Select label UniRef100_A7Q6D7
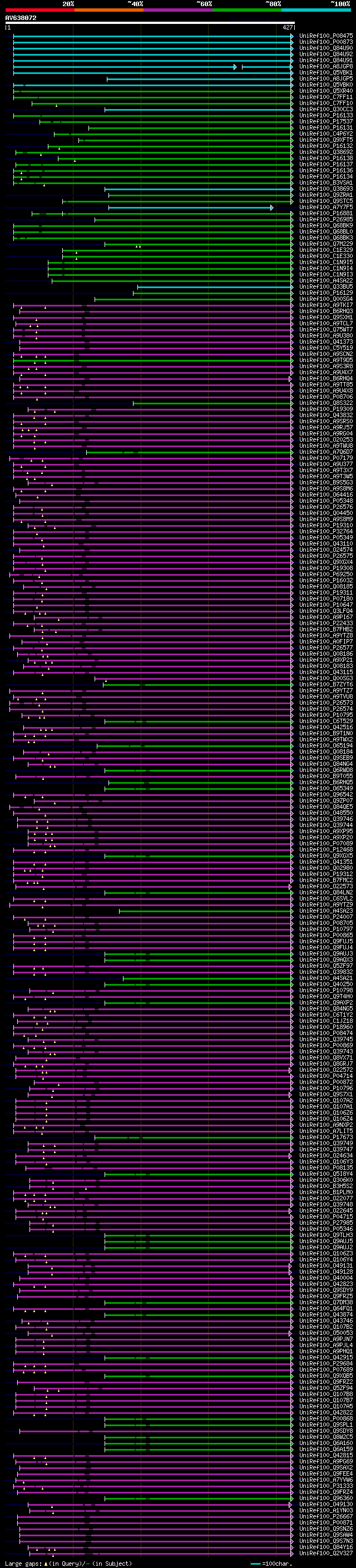The width and height of the screenshot is (356, 1568). pyautogui.click(x=326, y=452)
